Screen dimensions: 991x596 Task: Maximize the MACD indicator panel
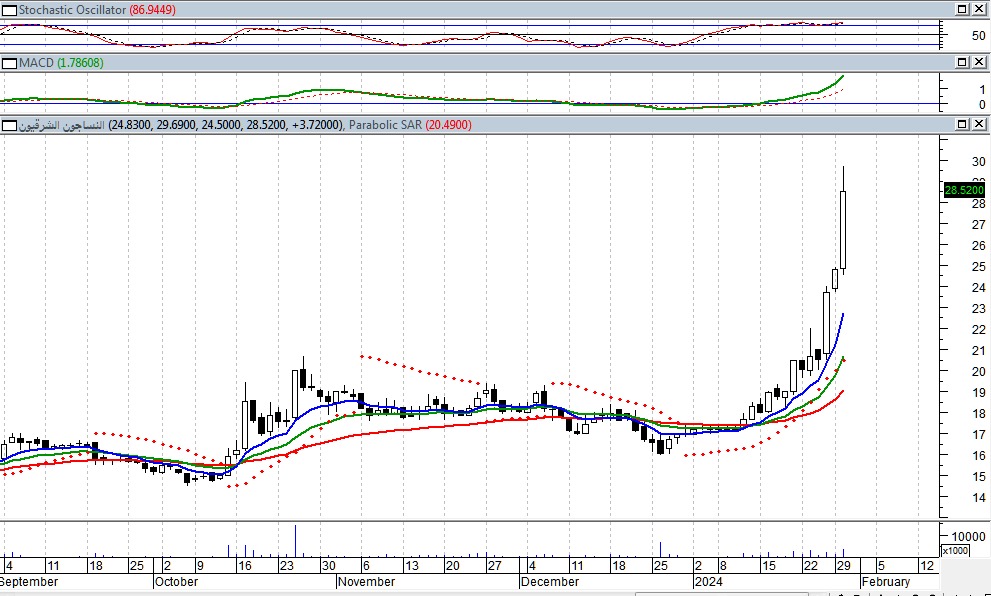click(961, 63)
